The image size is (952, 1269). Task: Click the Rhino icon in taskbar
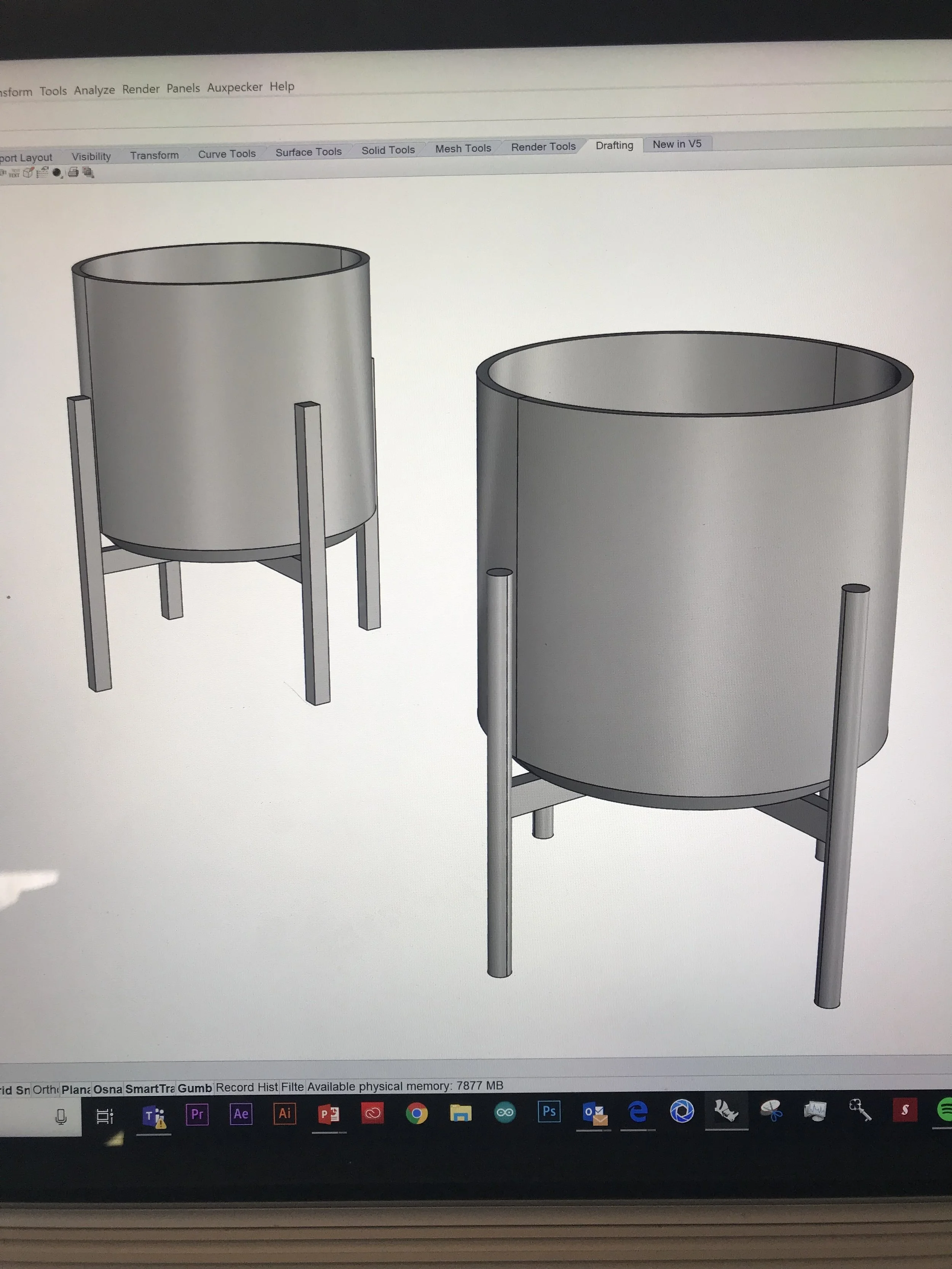point(726,1111)
